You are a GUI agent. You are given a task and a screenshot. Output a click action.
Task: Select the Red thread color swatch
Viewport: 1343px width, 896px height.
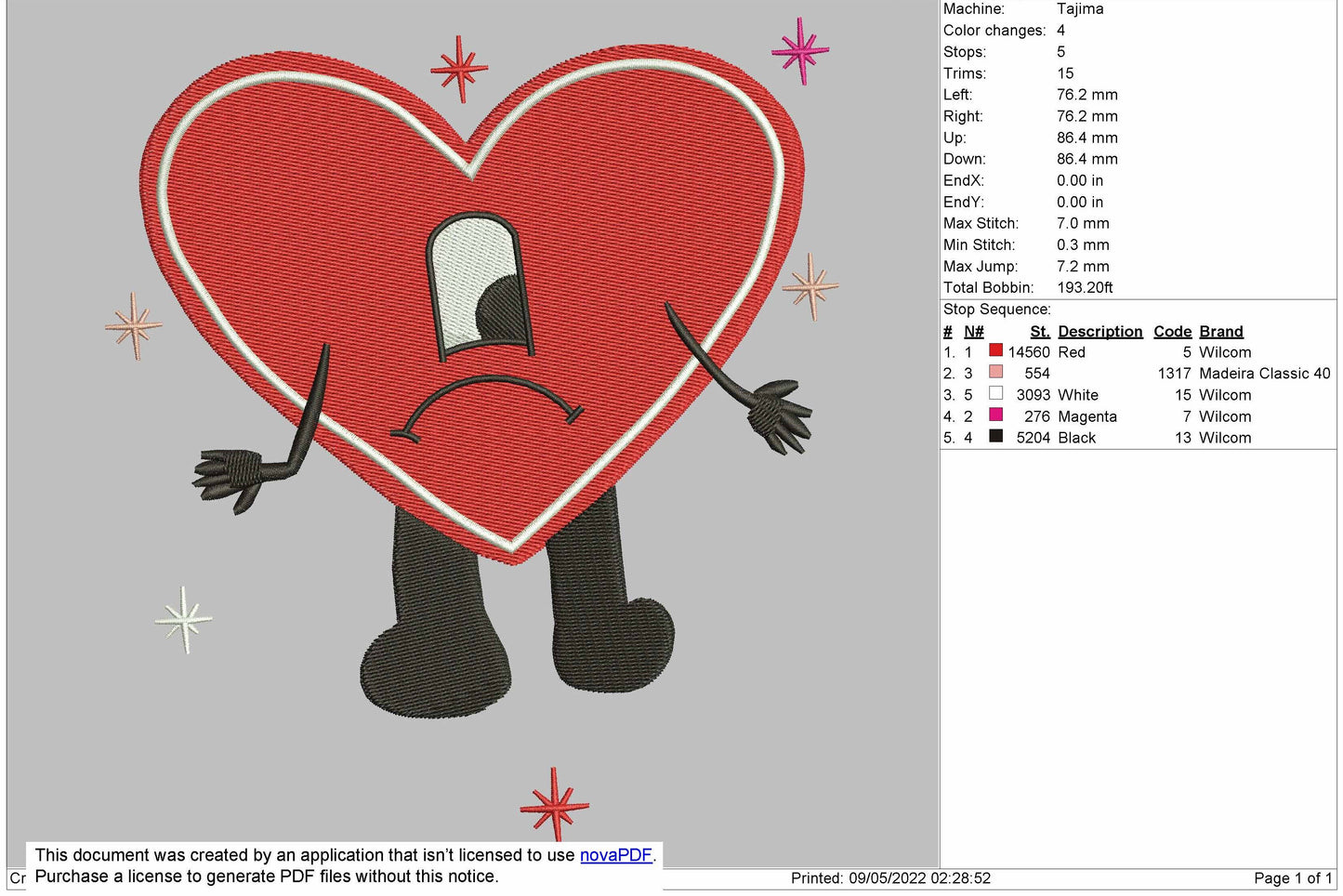click(995, 350)
